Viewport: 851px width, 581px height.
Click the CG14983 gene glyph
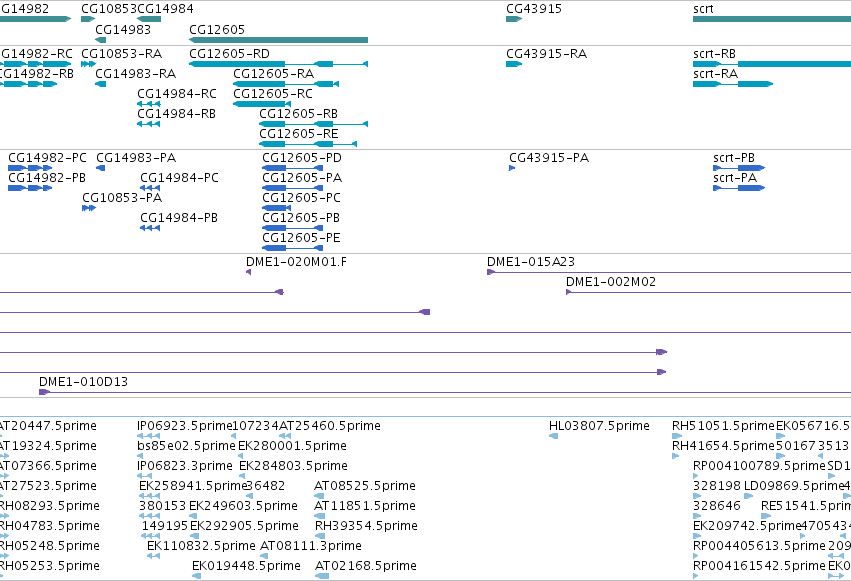(100, 40)
